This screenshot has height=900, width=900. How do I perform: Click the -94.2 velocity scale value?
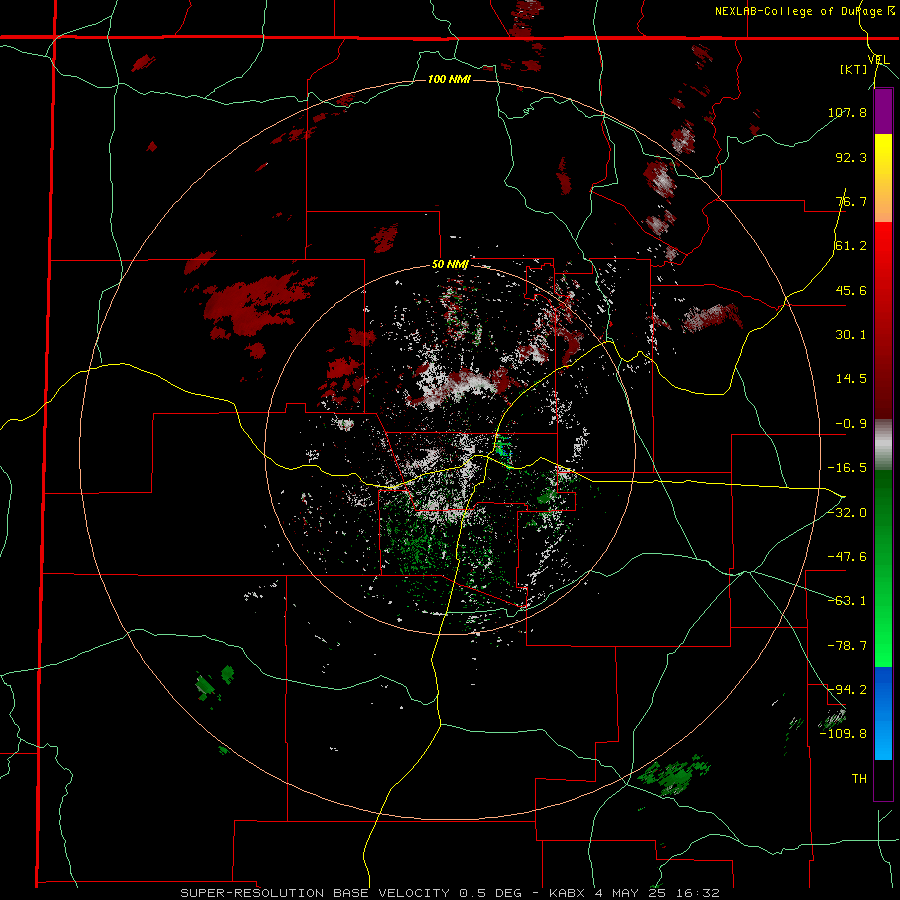[x=847, y=689]
